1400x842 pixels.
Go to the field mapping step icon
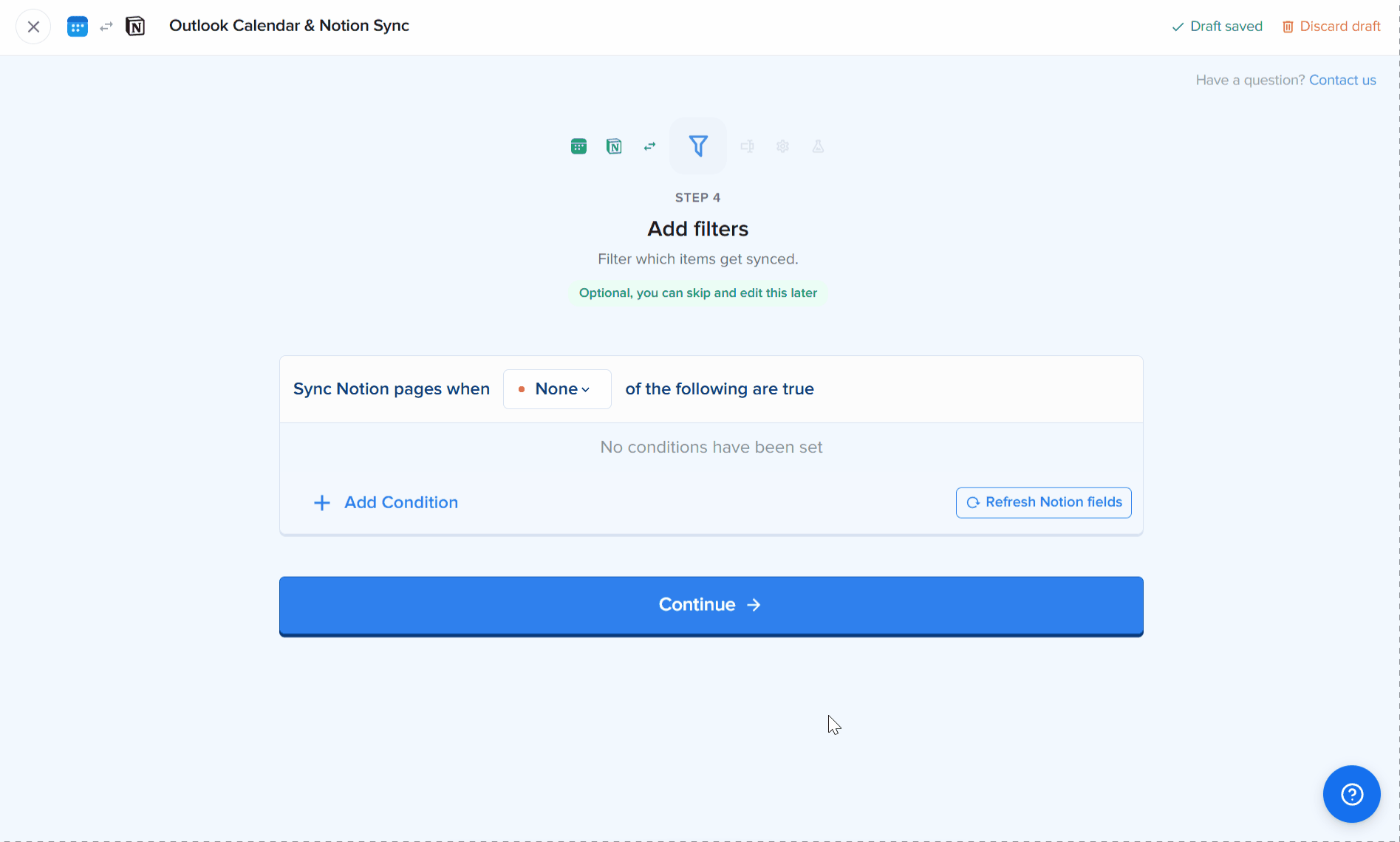[748, 146]
